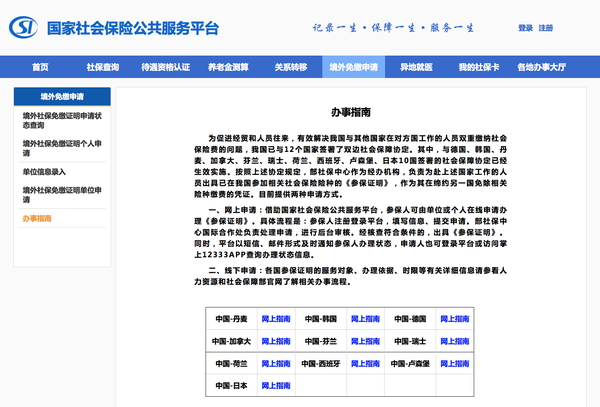Viewport: 600px width, 407px height.
Task: Click the 中国-德国 table cell
Action: (410, 319)
